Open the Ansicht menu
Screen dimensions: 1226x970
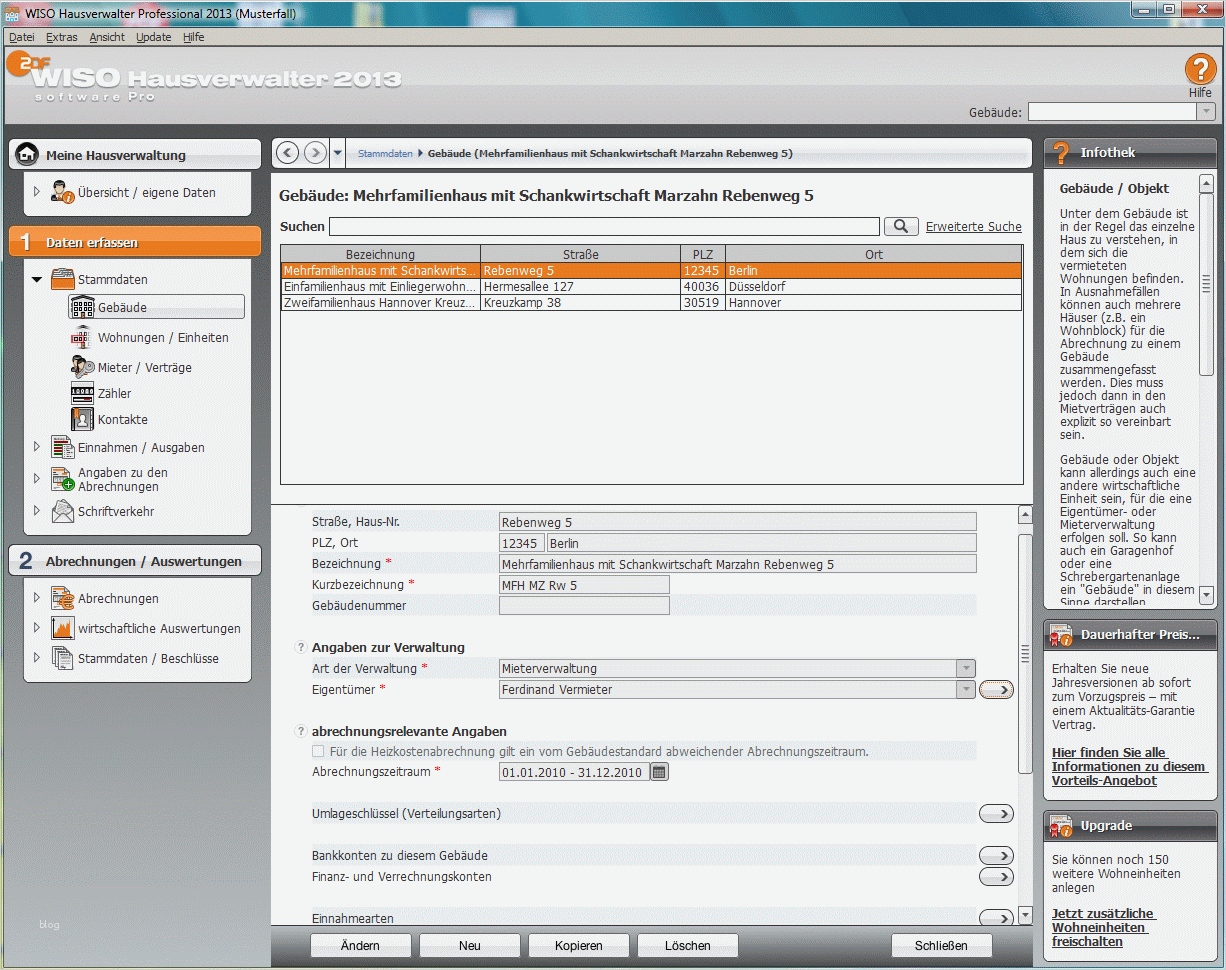(107, 37)
